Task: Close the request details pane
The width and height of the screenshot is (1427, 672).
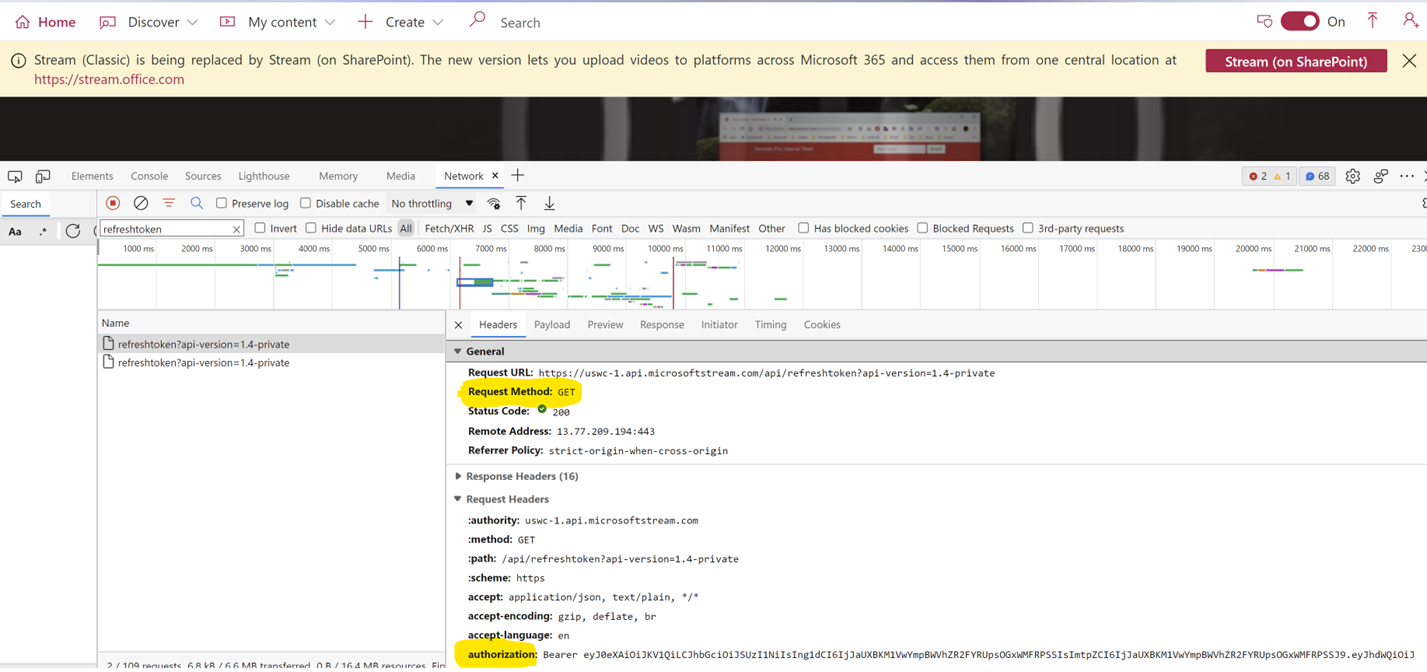Action: tap(458, 325)
